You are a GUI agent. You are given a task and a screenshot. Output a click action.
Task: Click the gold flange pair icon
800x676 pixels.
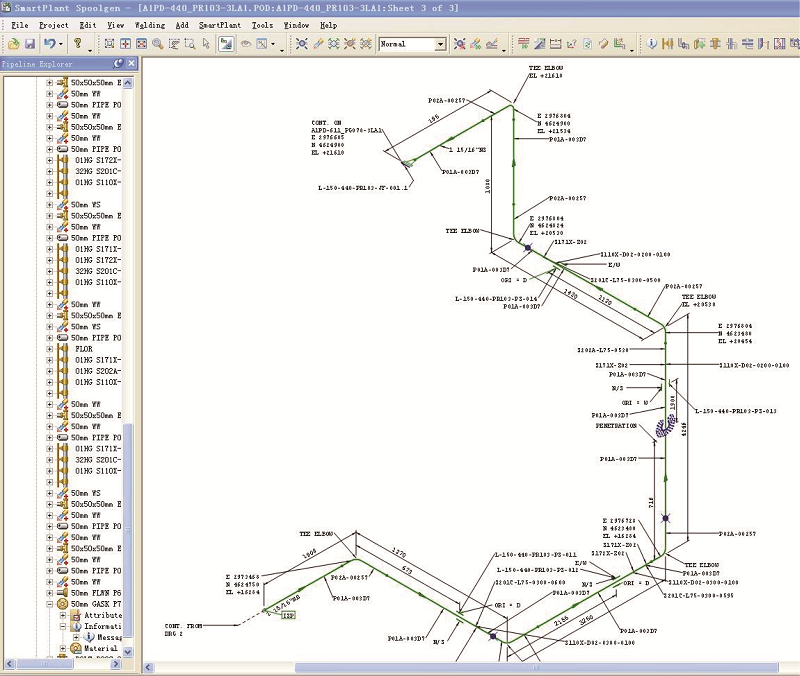coord(667,44)
